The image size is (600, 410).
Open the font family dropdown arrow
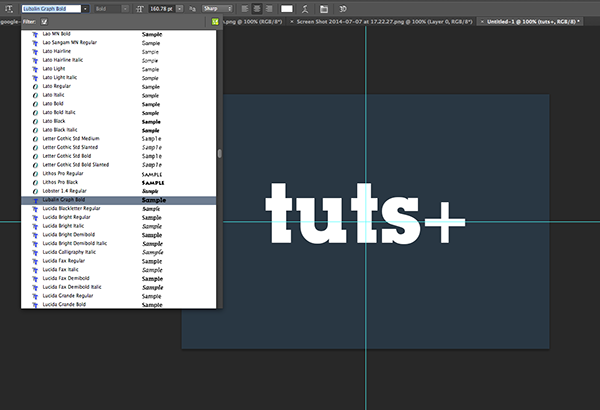85,9
